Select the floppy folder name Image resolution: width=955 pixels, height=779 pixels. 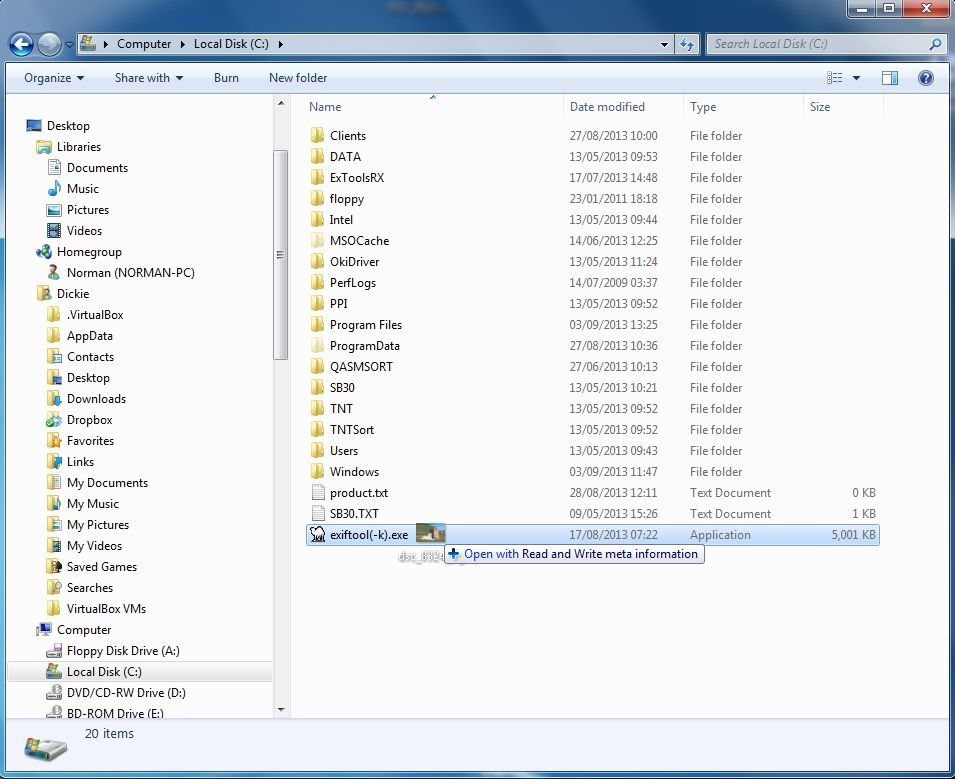tap(347, 199)
